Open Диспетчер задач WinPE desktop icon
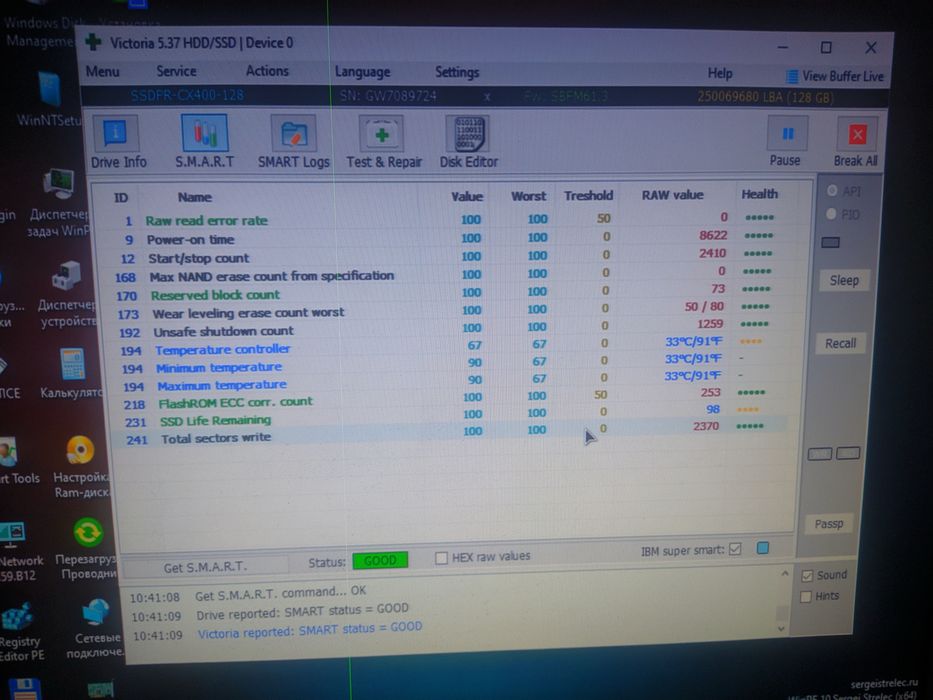Image resolution: width=933 pixels, height=700 pixels. click(60, 202)
